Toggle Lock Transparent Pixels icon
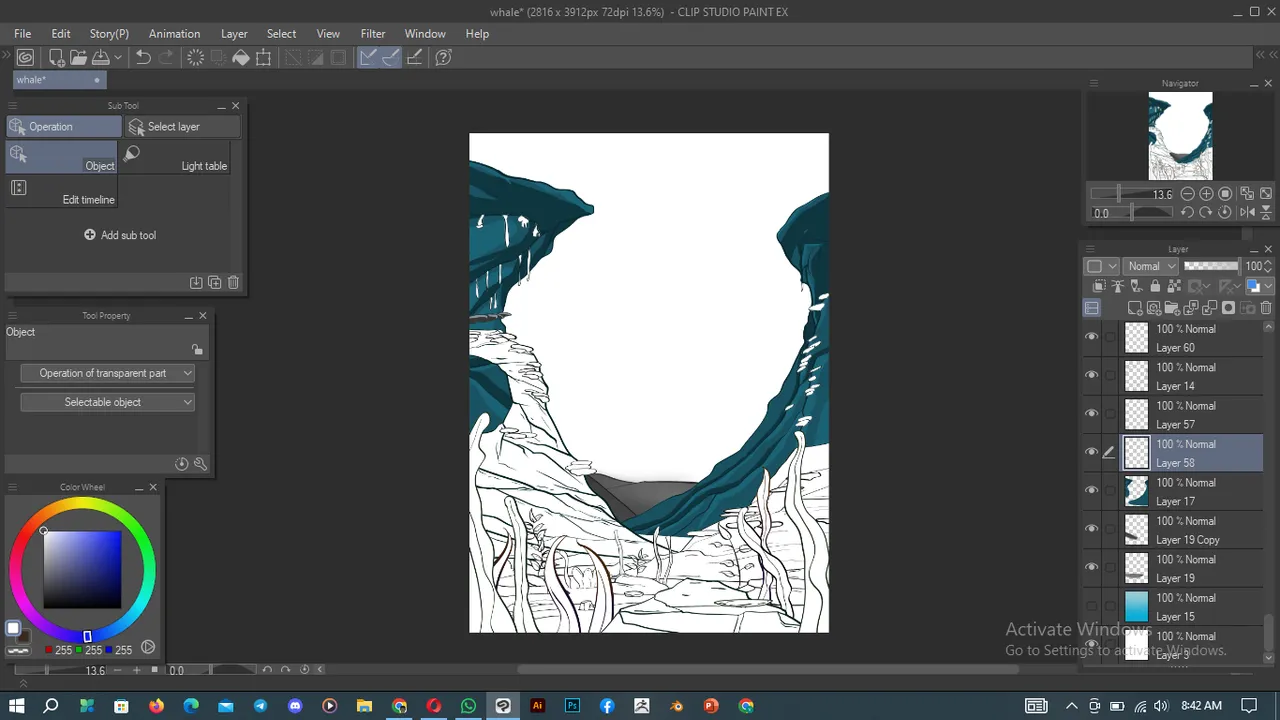Image resolution: width=1280 pixels, height=720 pixels. 1174,286
